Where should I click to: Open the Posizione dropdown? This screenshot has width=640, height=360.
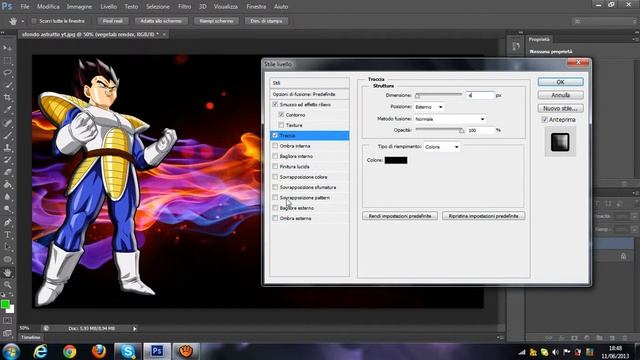tap(429, 107)
